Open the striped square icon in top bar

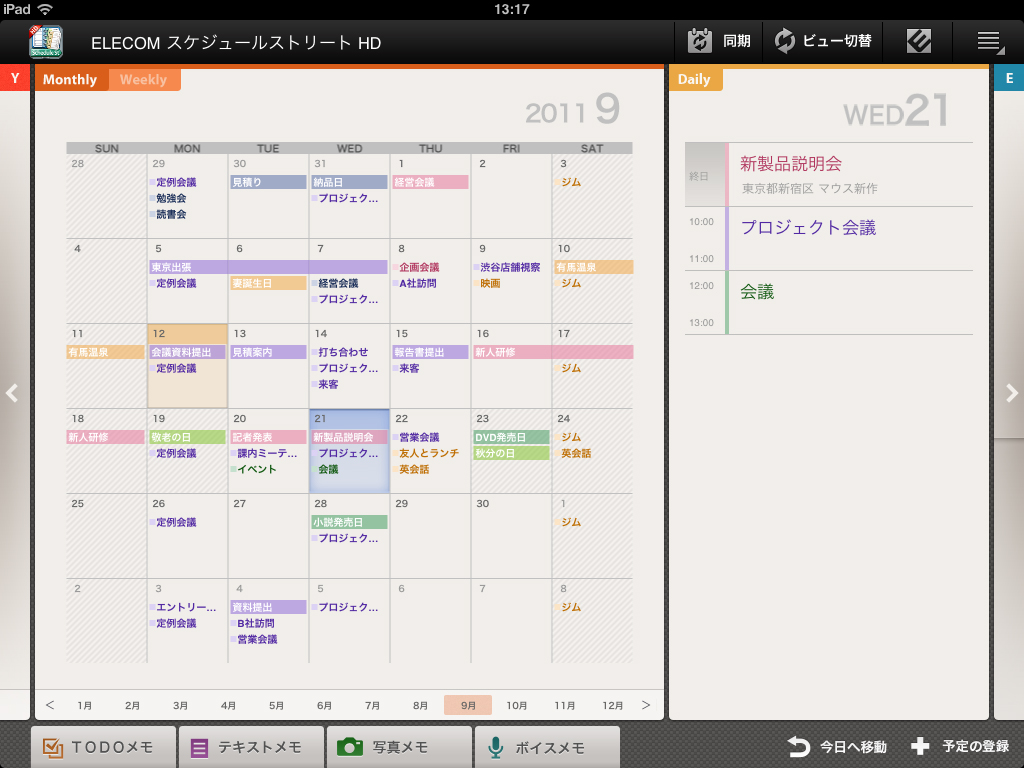coord(918,41)
